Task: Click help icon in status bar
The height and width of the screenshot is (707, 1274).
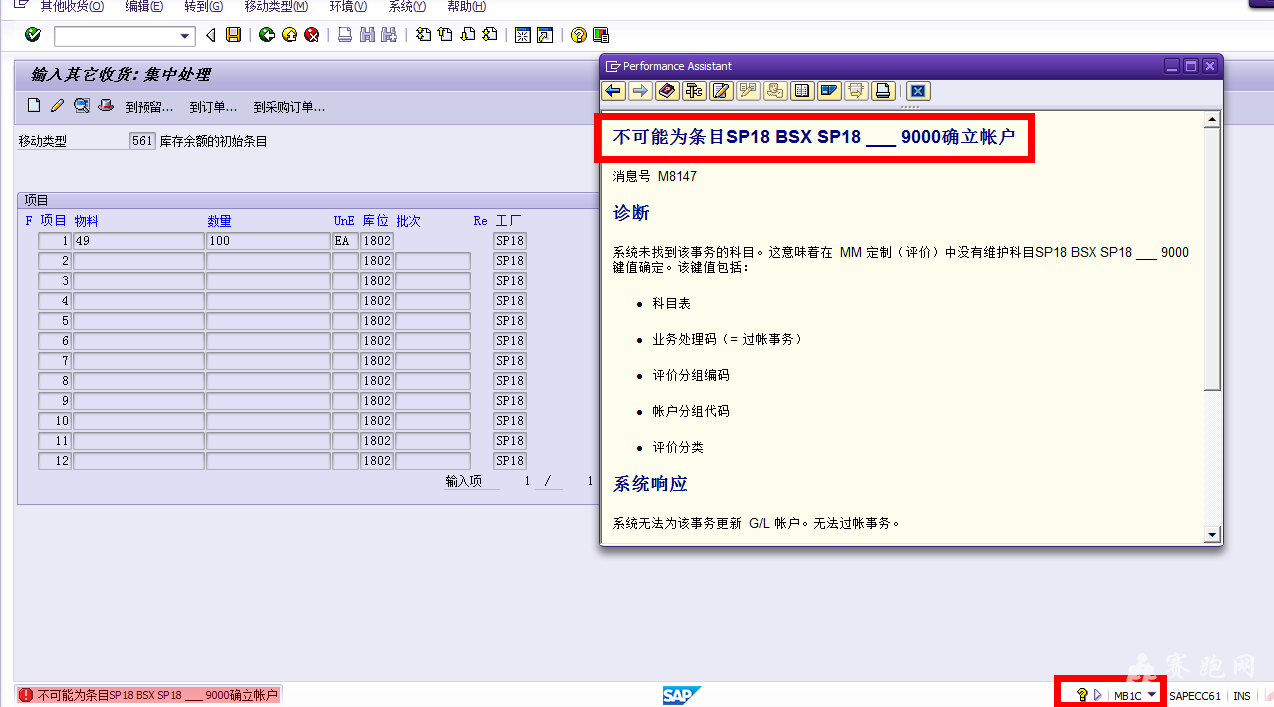Action: pos(1081,695)
